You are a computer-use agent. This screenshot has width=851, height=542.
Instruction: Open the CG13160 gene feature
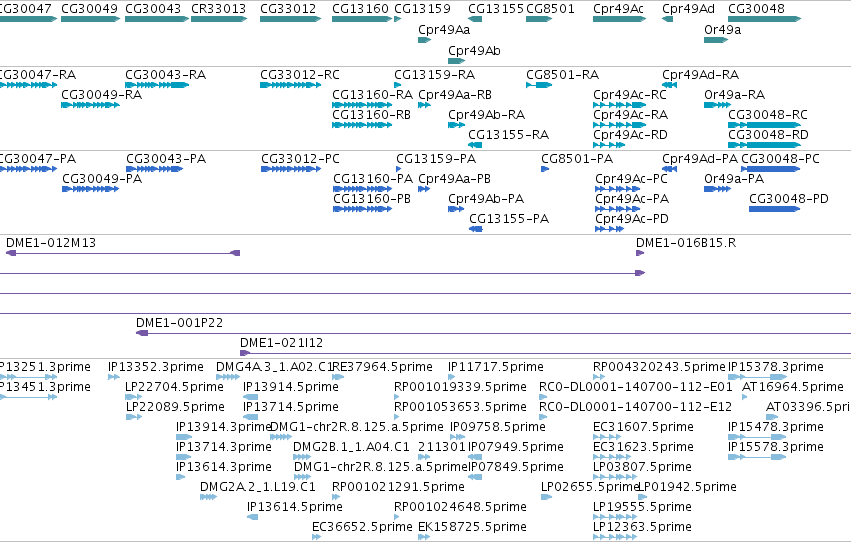(362, 19)
